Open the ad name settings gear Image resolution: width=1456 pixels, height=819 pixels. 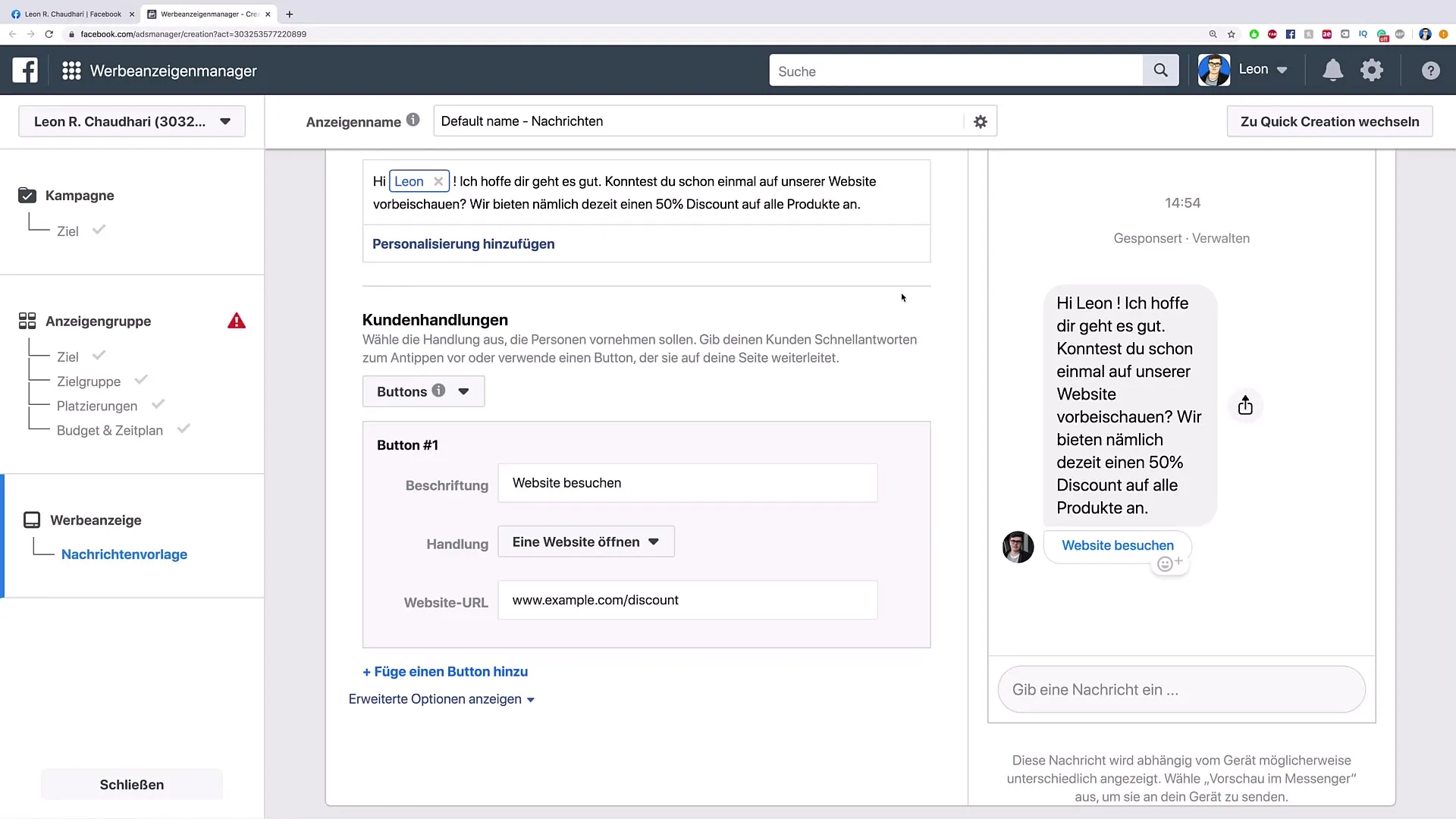coord(981,121)
